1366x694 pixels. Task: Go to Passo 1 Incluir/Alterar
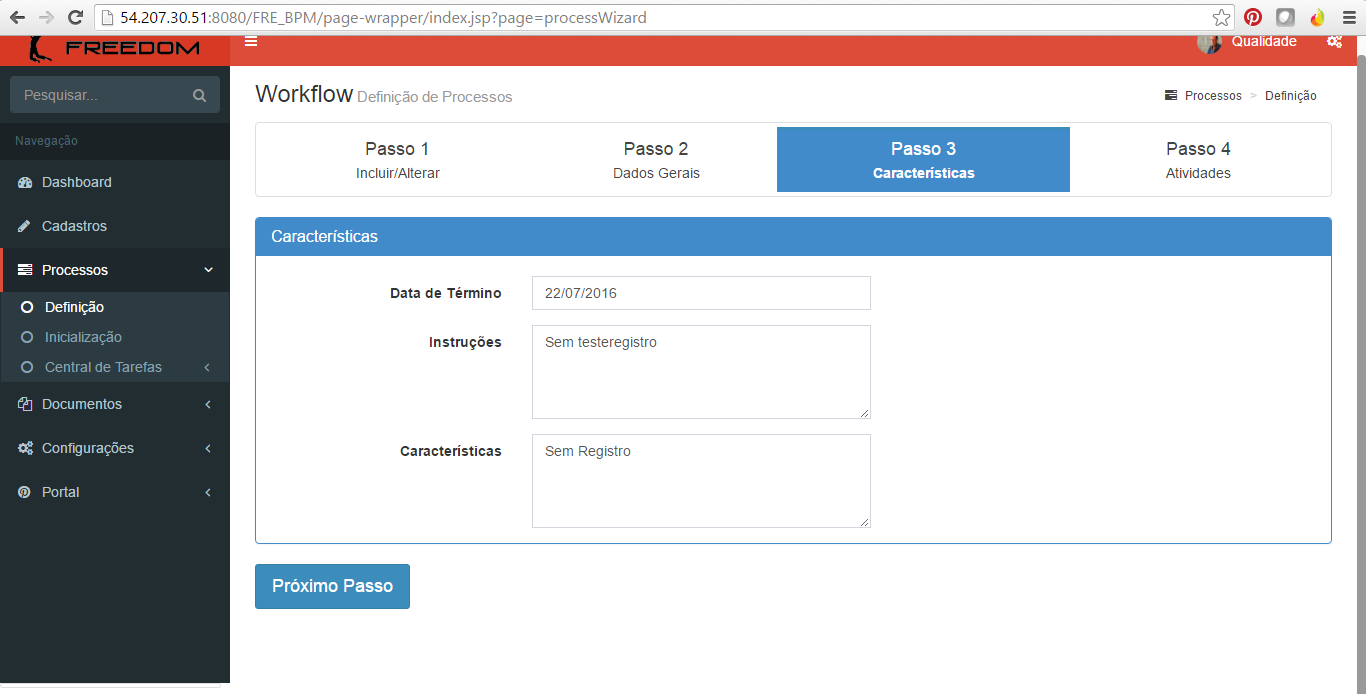tap(397, 159)
